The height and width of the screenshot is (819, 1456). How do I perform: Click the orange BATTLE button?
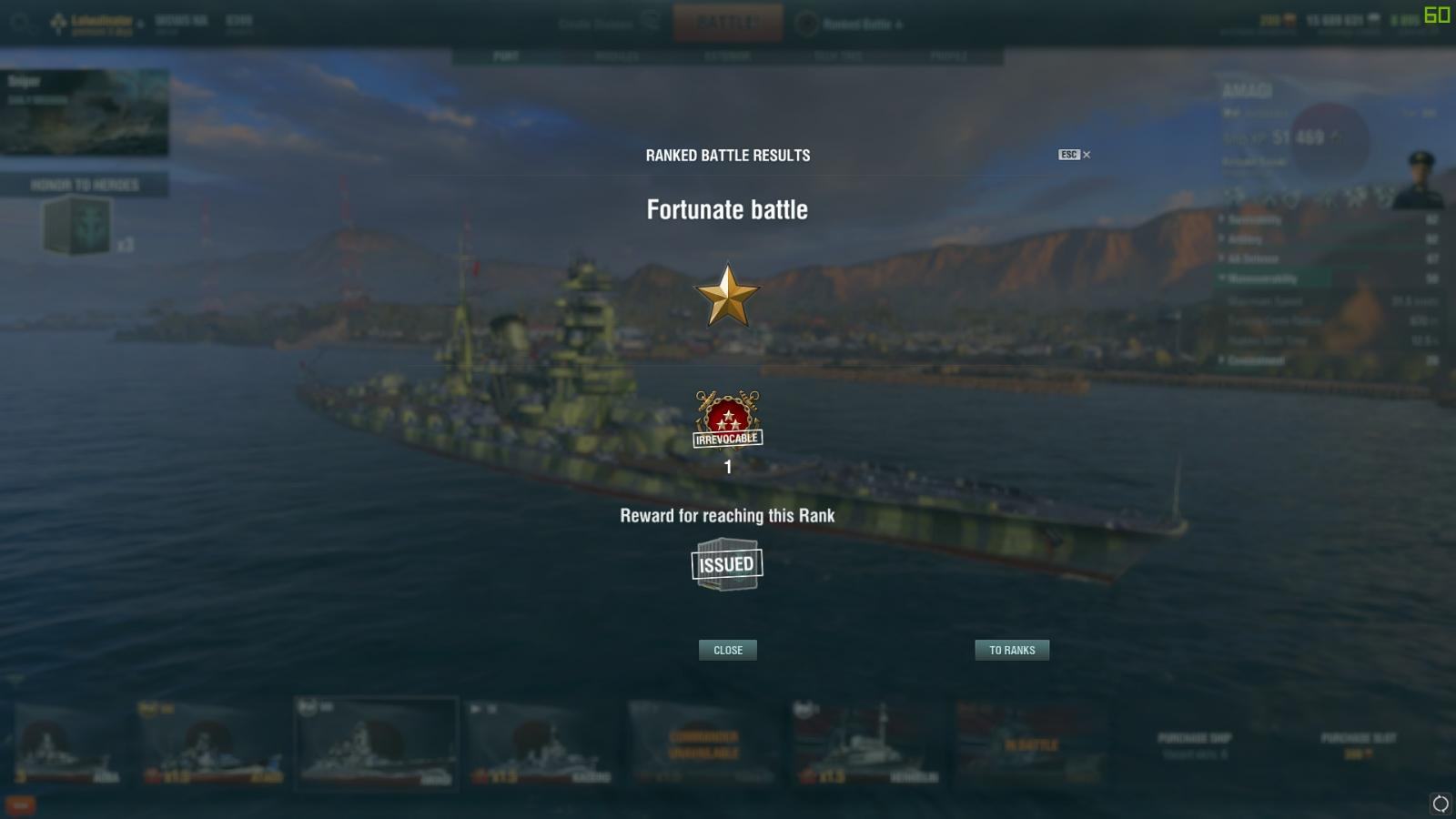(x=728, y=23)
